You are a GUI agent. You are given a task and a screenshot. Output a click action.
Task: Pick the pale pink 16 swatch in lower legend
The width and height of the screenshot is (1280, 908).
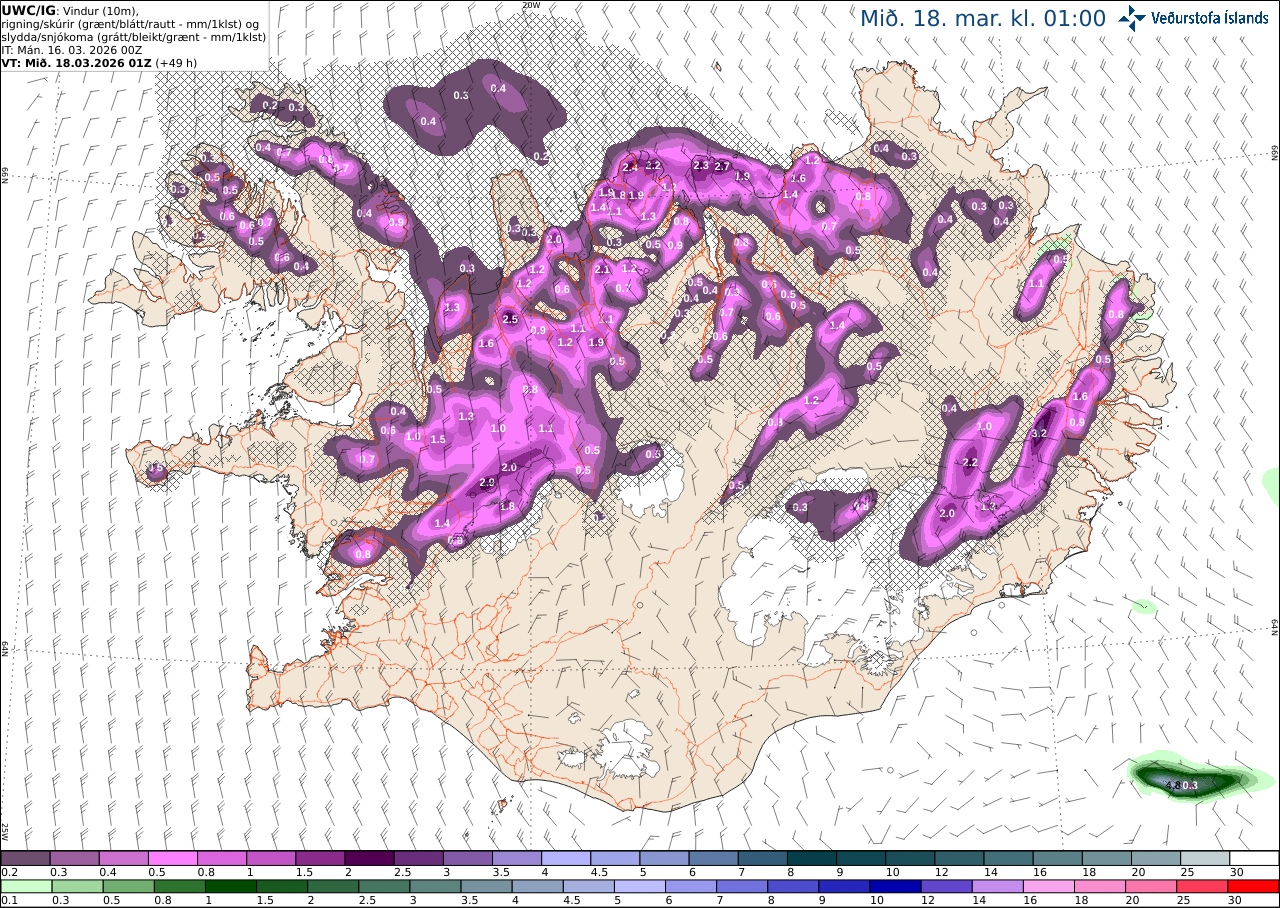1049,886
